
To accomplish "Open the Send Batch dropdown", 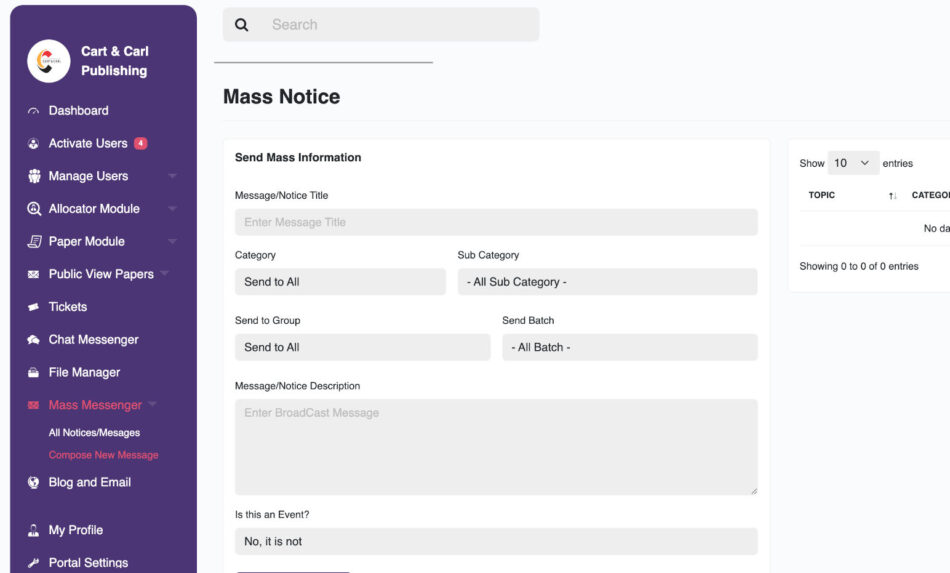I will tap(629, 347).
